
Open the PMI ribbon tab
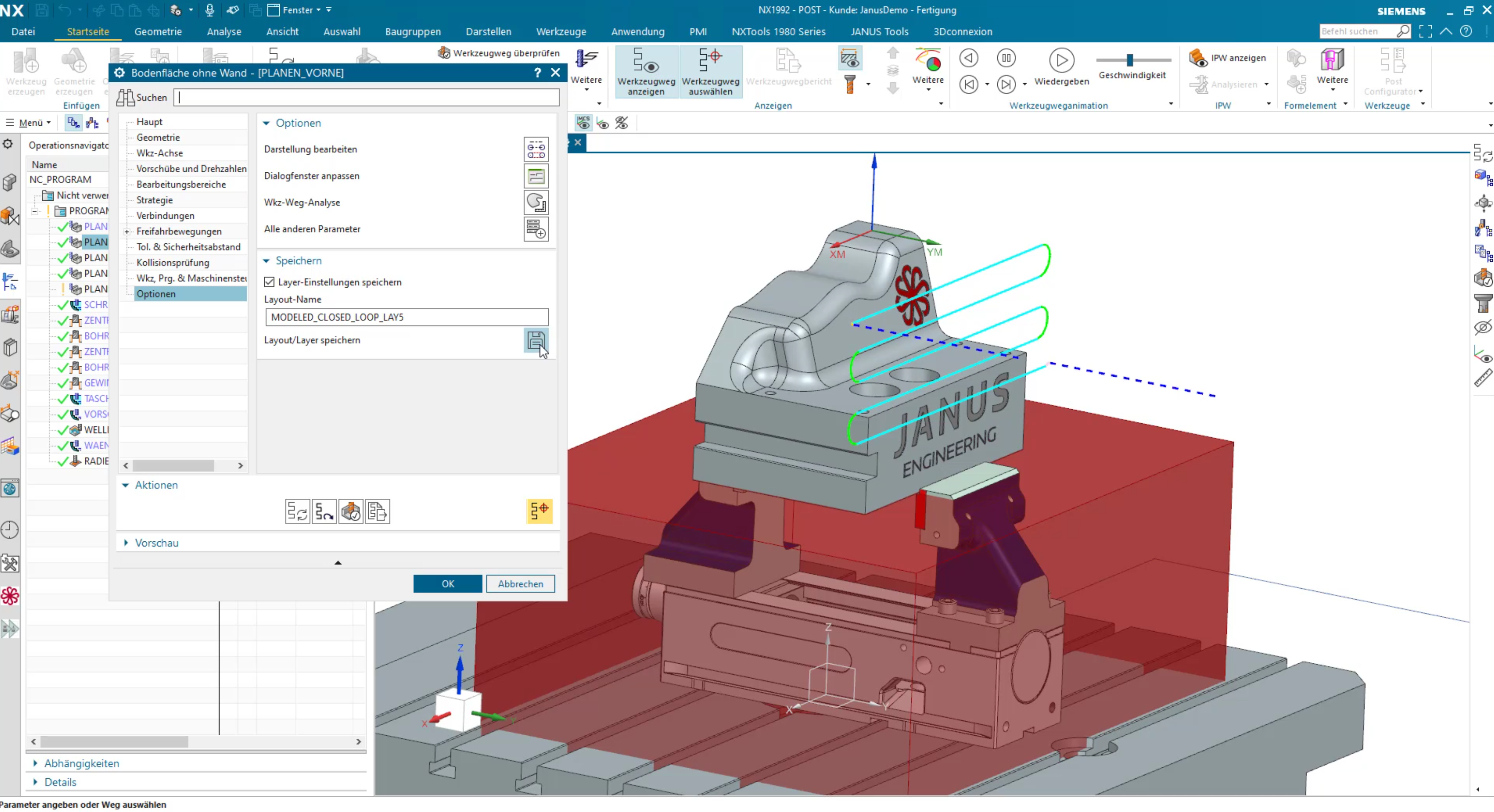point(698,32)
